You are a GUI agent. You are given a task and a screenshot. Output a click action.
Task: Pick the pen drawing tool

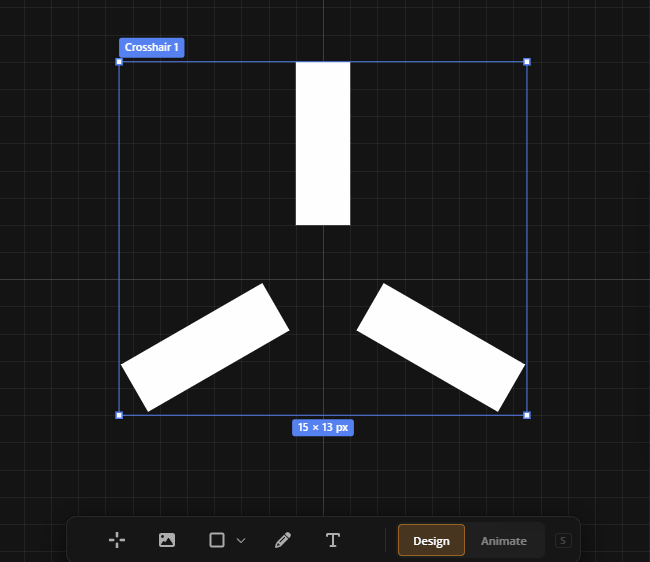(x=283, y=540)
